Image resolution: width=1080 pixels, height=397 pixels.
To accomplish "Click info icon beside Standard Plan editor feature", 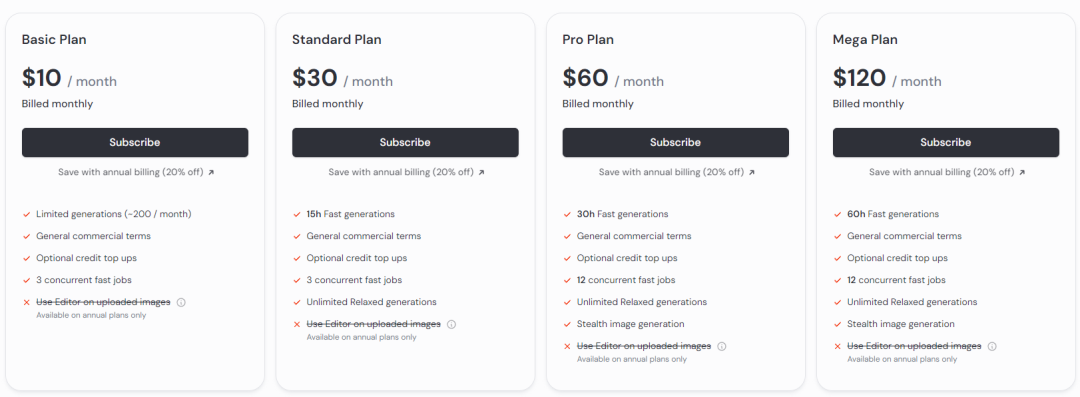I will tap(452, 324).
